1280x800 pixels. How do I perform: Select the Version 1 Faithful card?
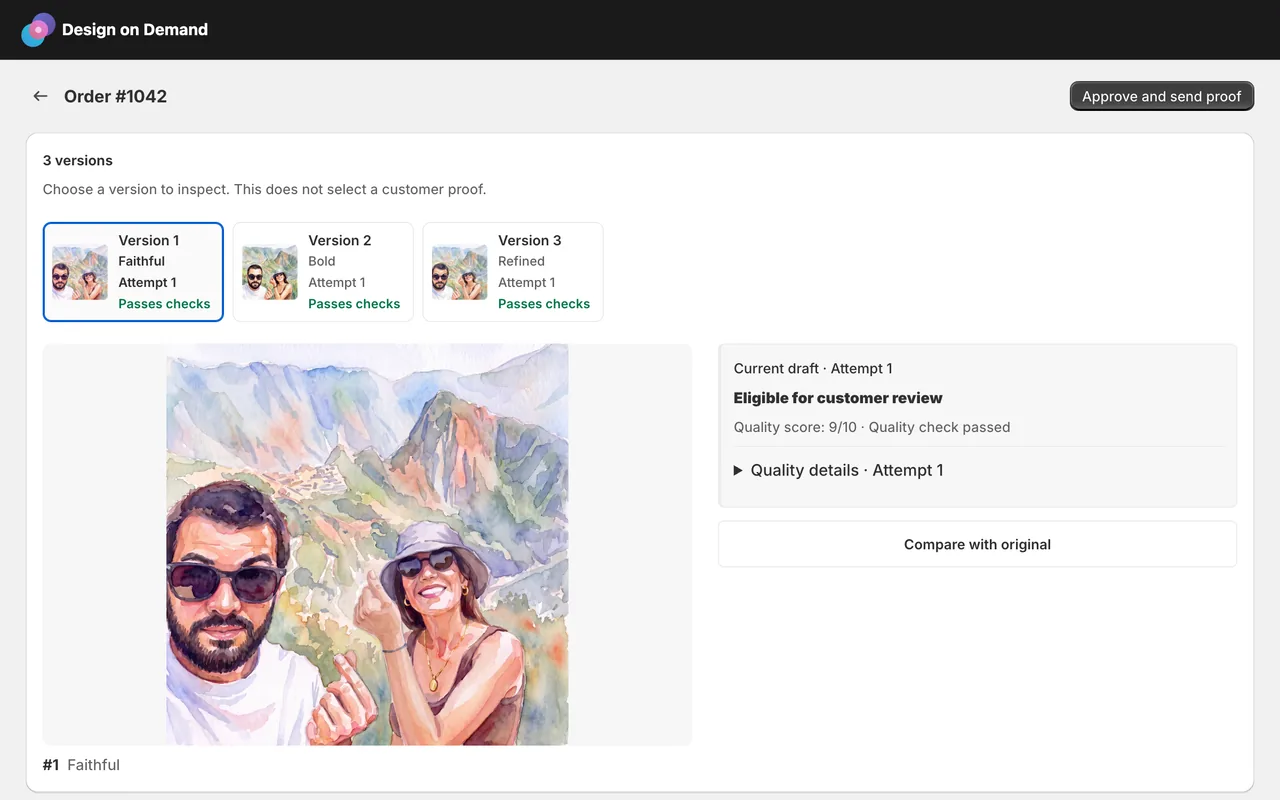[133, 272]
